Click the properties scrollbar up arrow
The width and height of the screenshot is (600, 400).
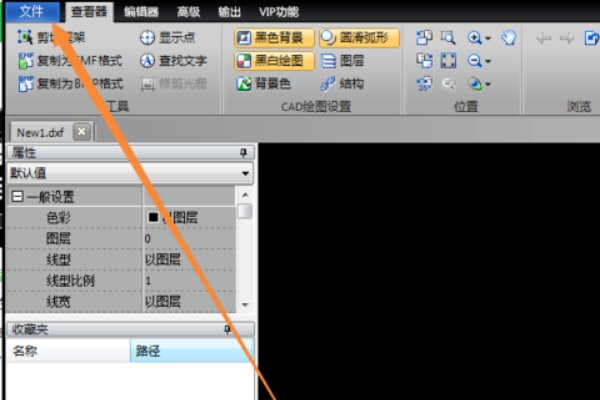(245, 195)
